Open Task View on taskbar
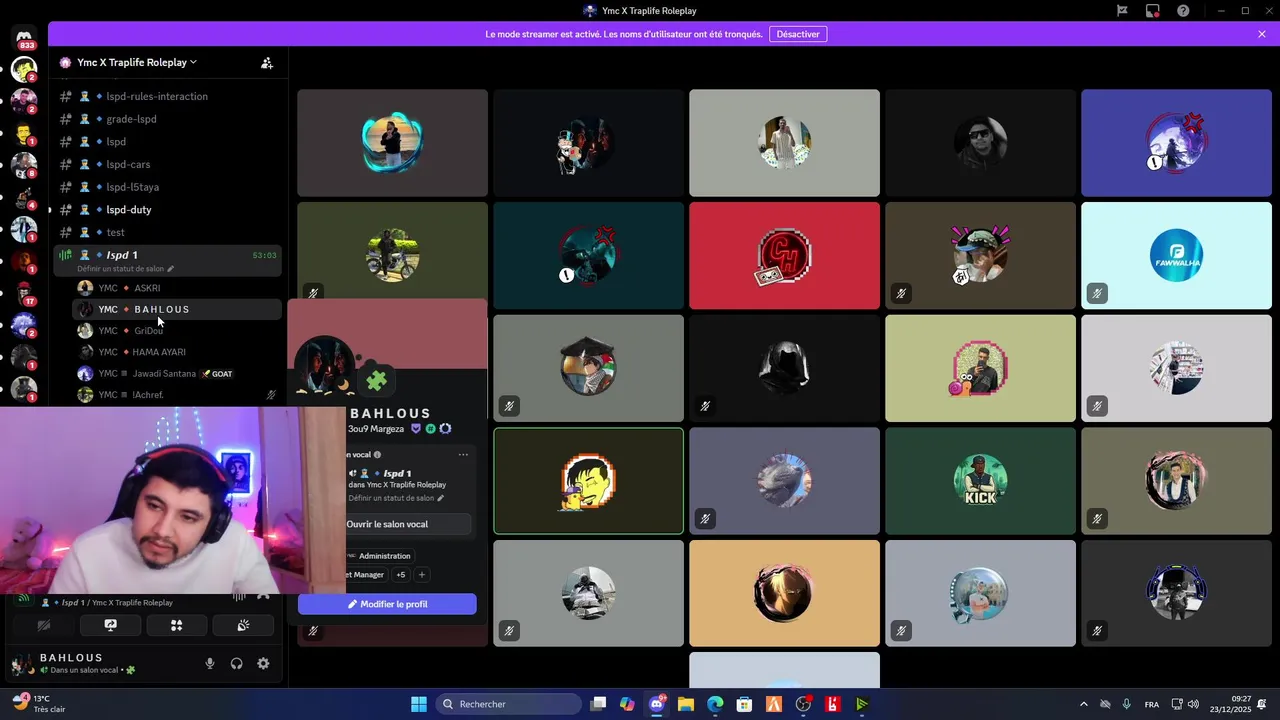This screenshot has width=1280, height=720. [598, 704]
